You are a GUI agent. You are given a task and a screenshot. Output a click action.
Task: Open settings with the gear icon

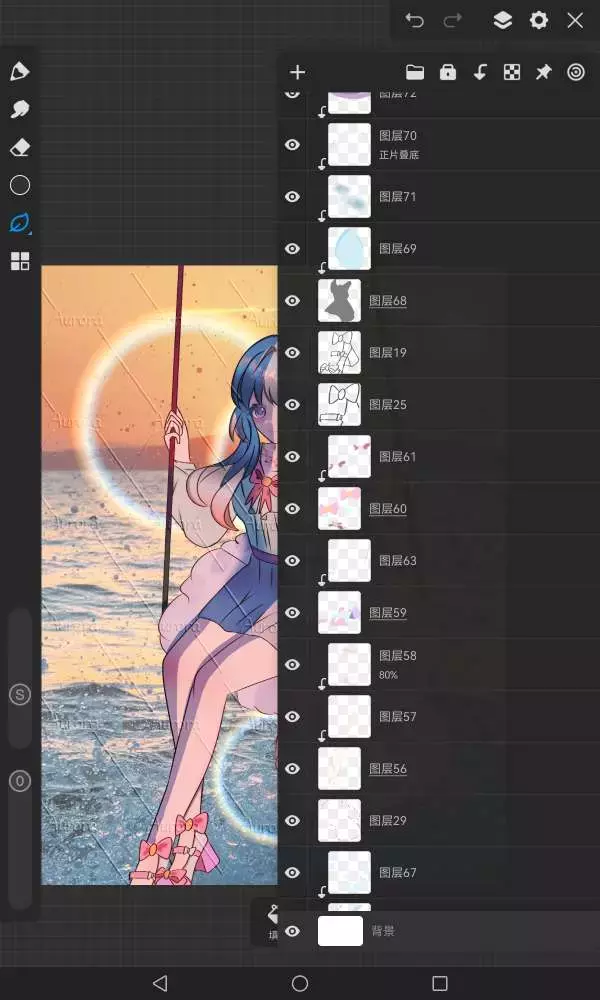coord(539,20)
